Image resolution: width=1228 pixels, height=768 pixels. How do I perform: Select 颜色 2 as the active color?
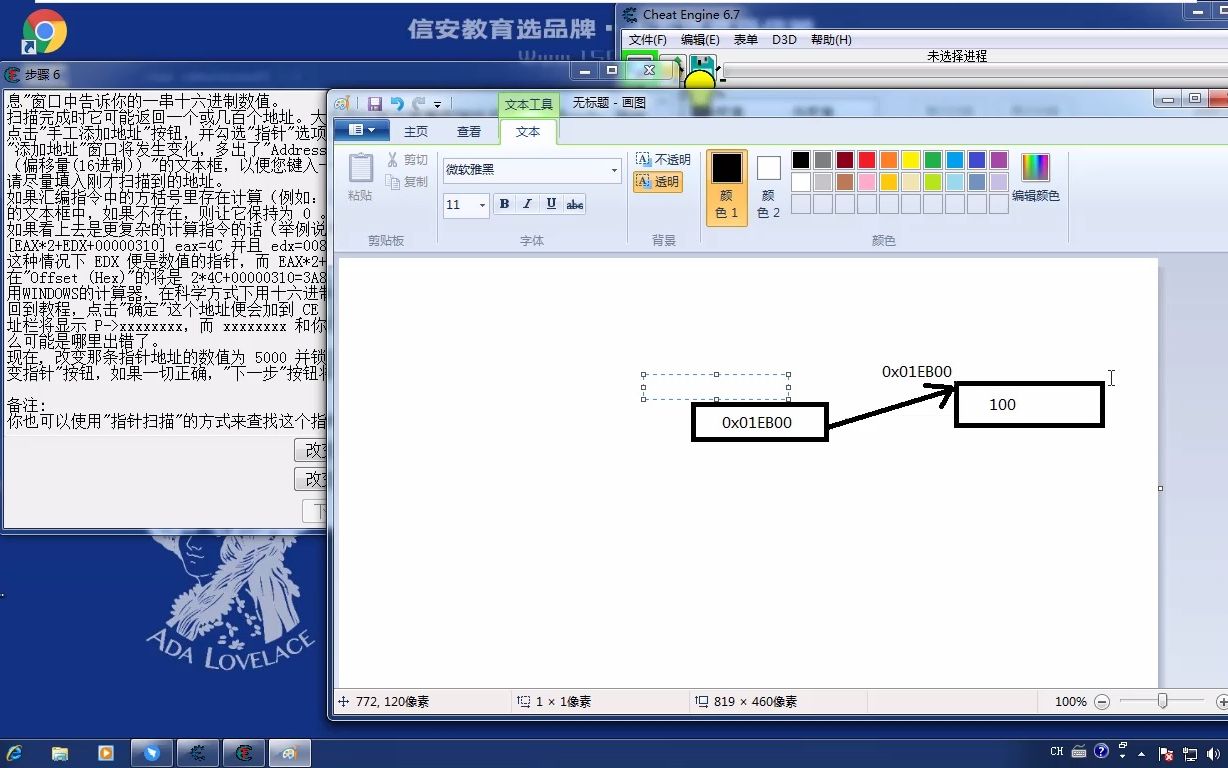point(767,186)
